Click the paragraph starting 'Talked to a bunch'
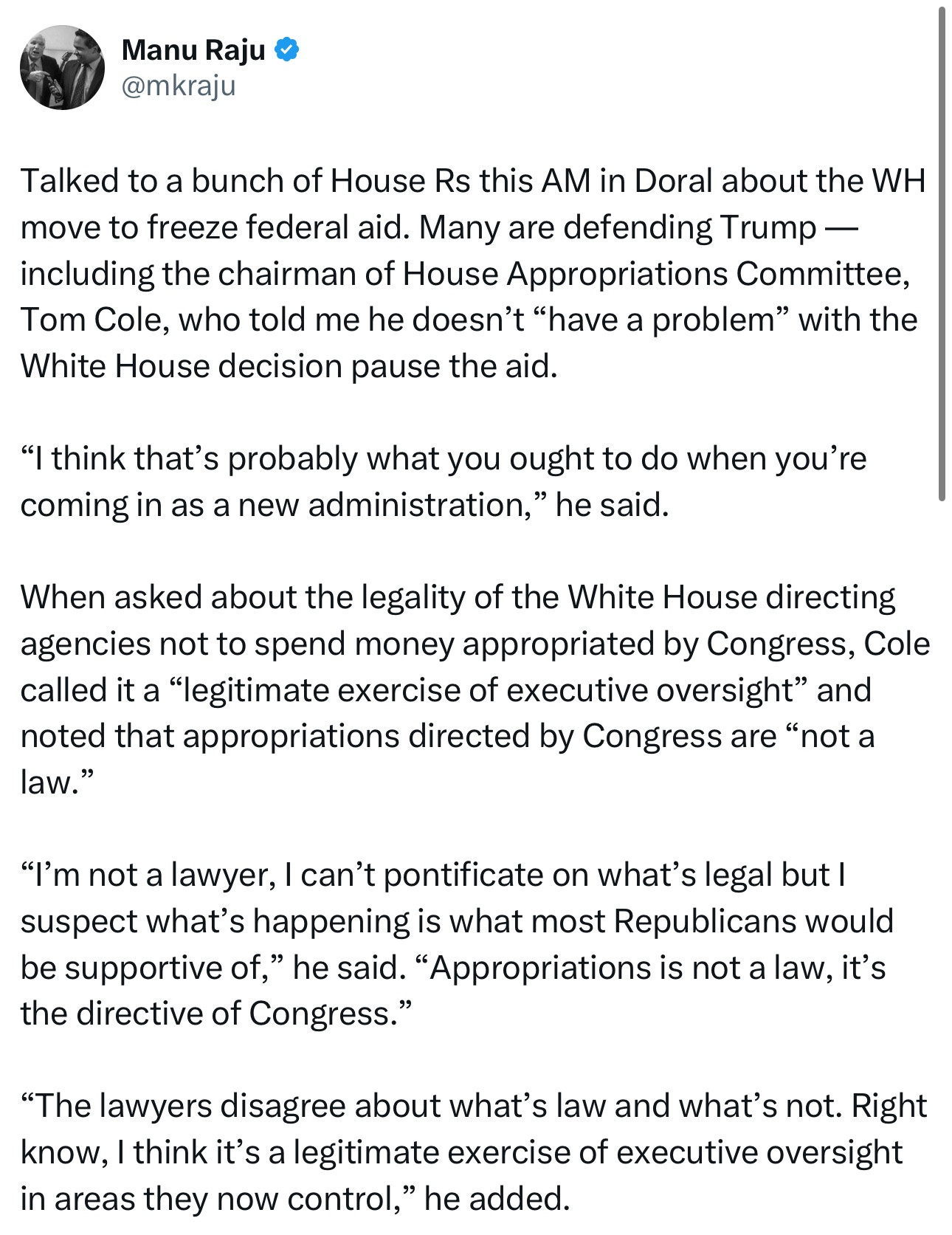This screenshot has height=1235, width=952. click(472, 273)
